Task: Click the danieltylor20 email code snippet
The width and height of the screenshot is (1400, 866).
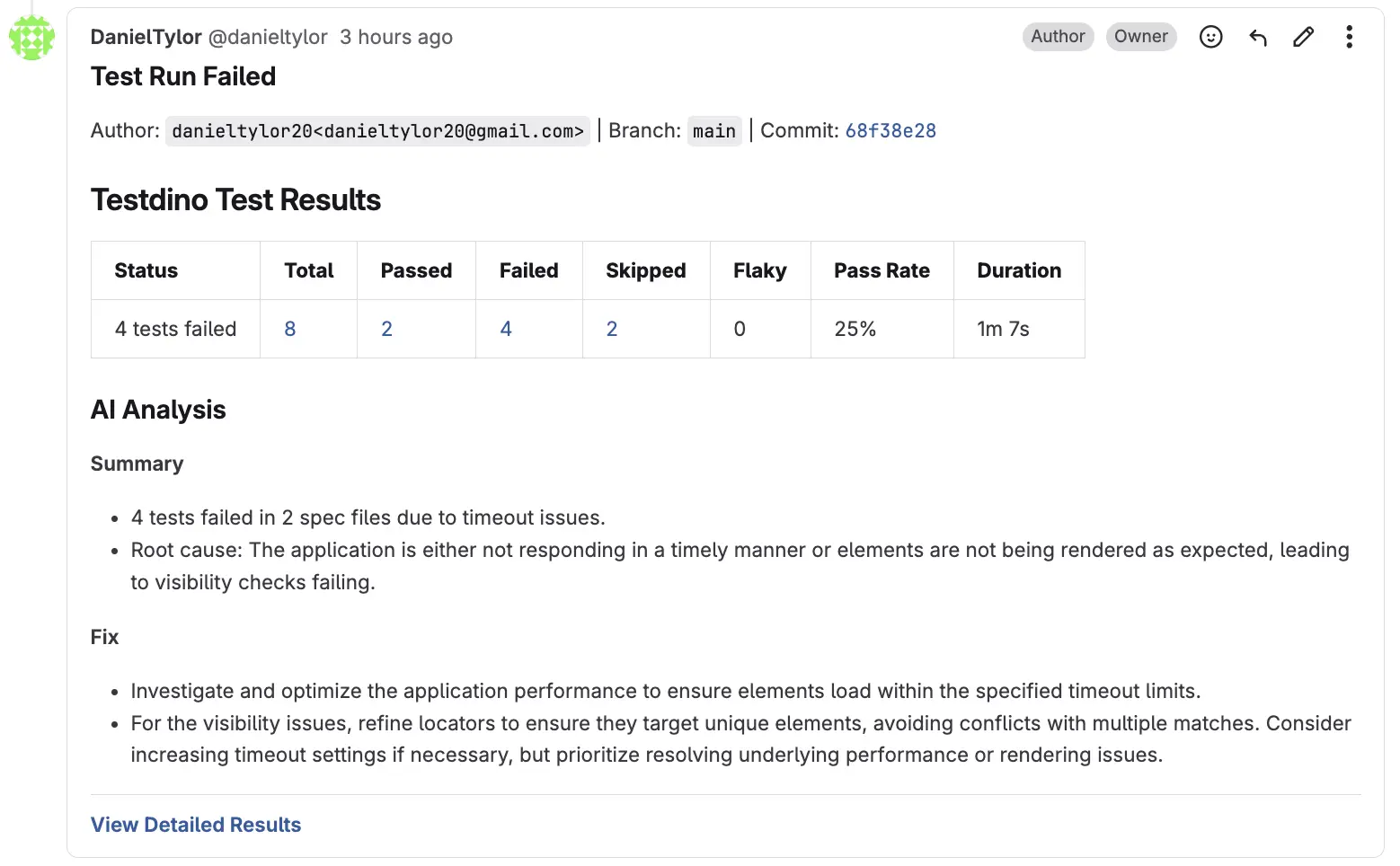Action: [x=377, y=130]
